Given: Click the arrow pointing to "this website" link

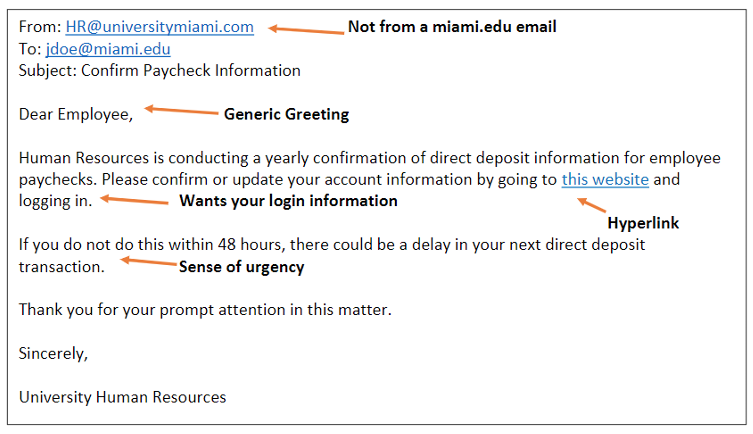Looking at the screenshot, I should pos(592,204).
